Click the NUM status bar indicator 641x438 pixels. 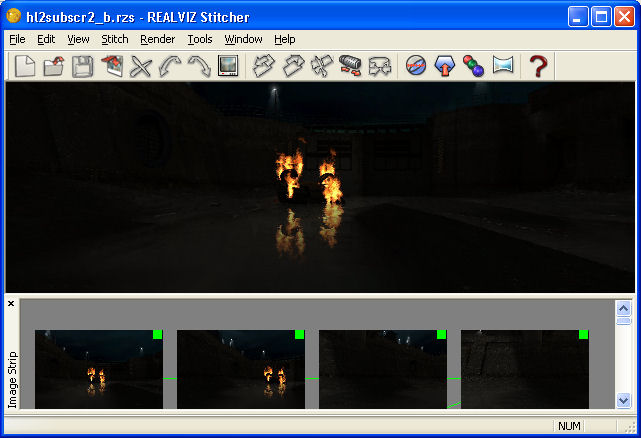click(569, 426)
